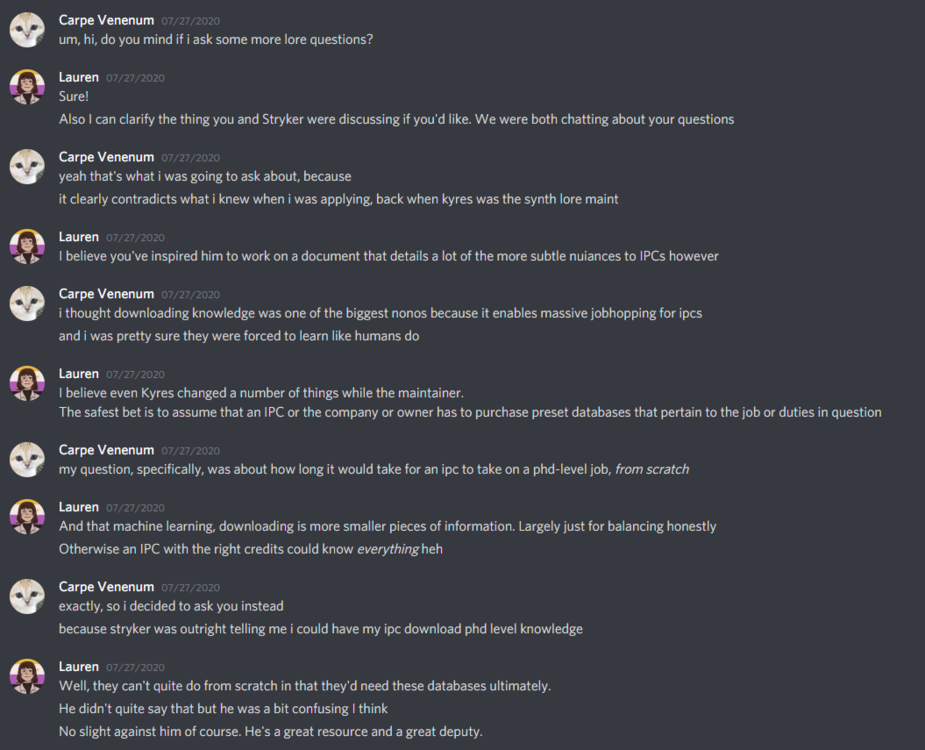Click Lauren username above "And that machine learning"
This screenshot has height=750, width=925.
pyautogui.click(x=79, y=507)
